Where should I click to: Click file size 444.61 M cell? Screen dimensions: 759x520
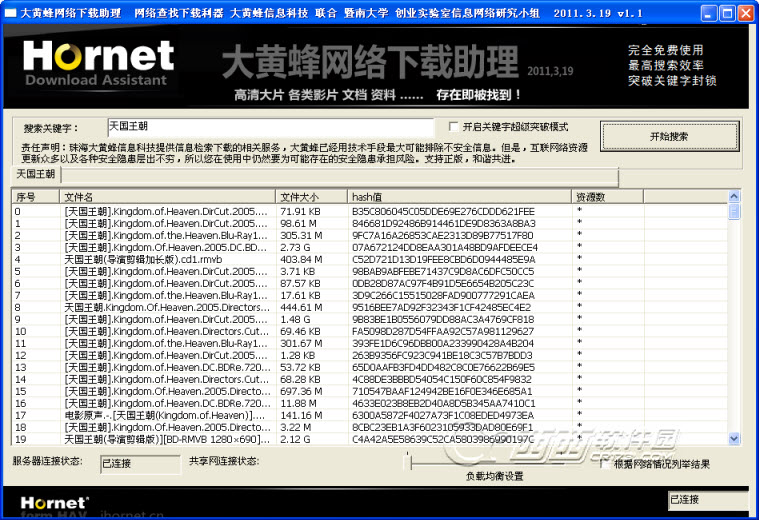[x=301, y=307]
